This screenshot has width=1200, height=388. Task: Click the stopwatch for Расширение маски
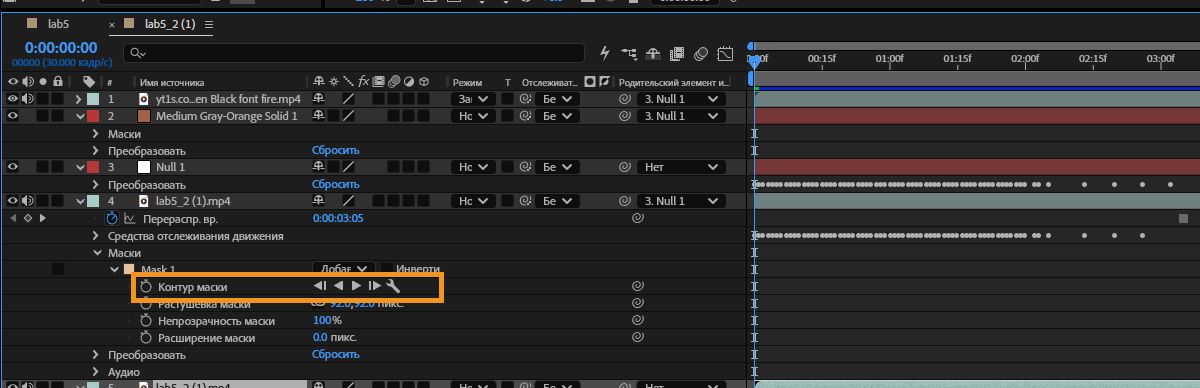click(146, 338)
